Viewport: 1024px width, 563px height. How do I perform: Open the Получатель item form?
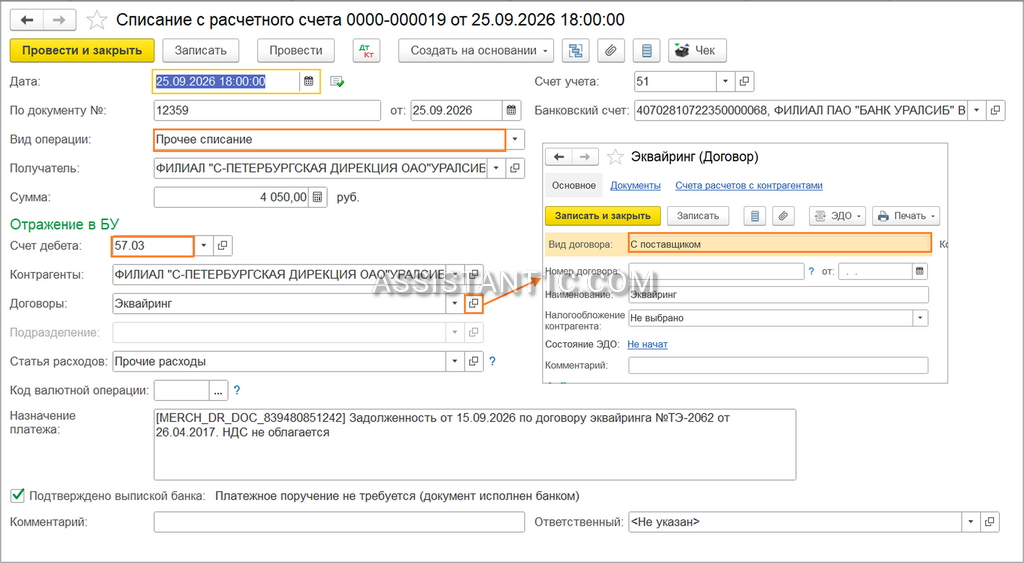click(515, 168)
